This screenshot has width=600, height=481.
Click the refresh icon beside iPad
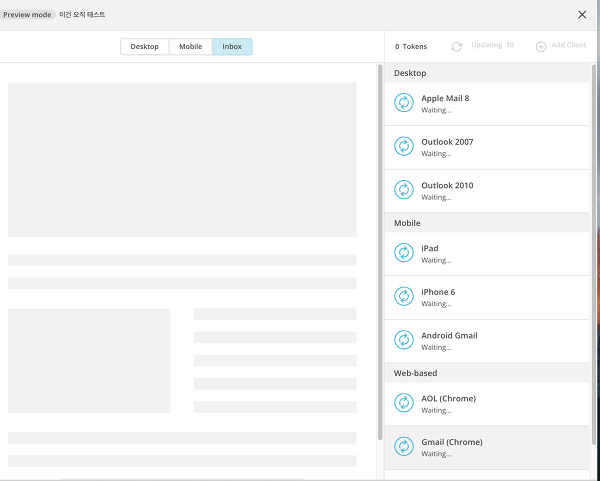pyautogui.click(x=404, y=253)
